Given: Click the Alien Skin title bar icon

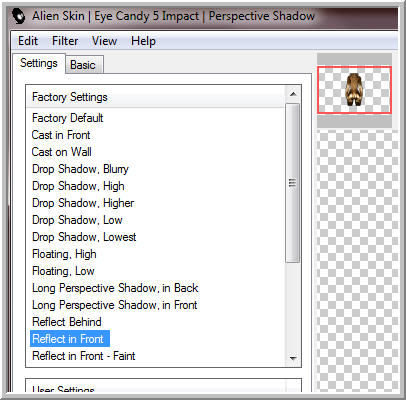Looking at the screenshot, I should click(19, 16).
